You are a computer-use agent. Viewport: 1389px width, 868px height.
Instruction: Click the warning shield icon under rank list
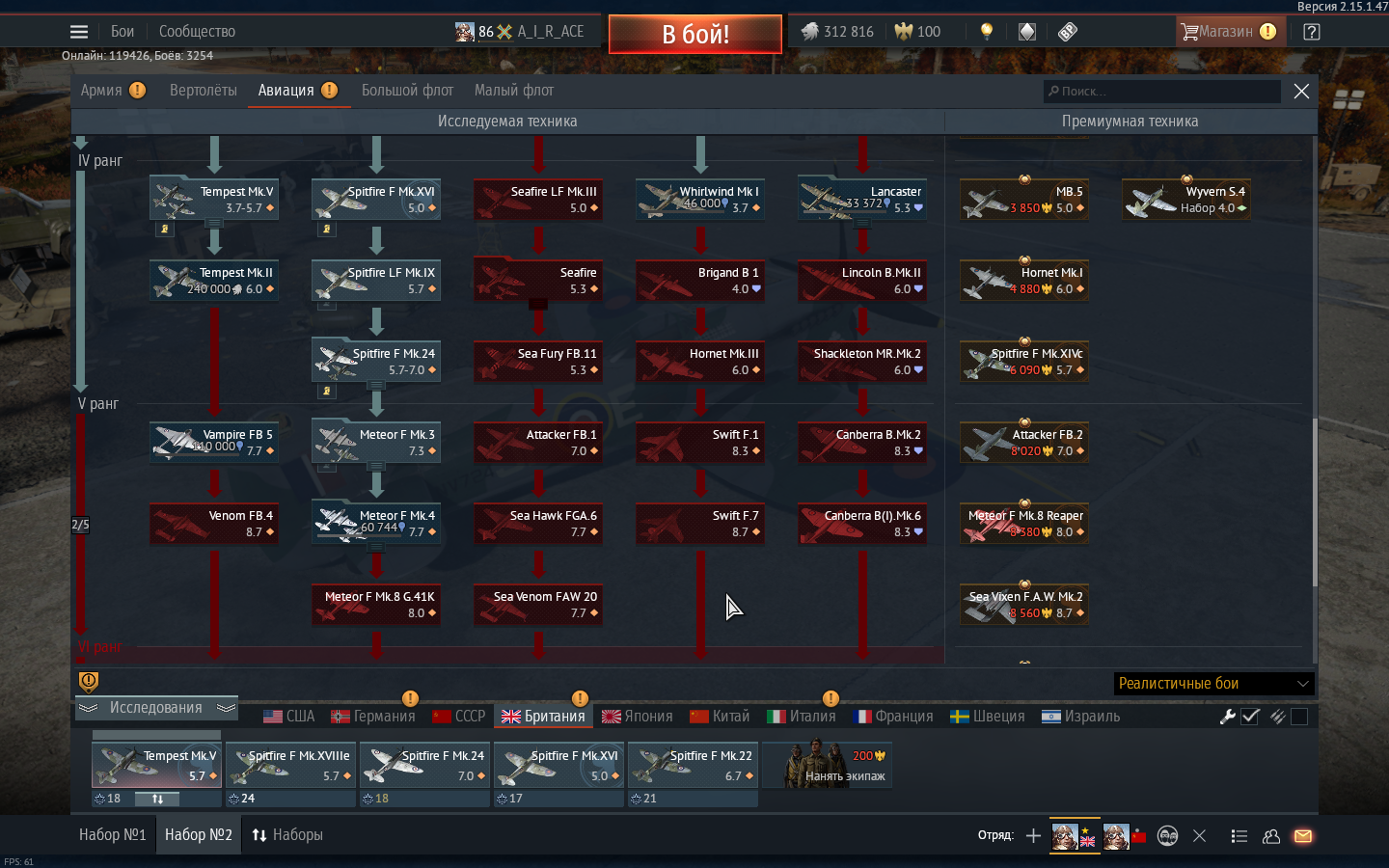[x=89, y=682]
